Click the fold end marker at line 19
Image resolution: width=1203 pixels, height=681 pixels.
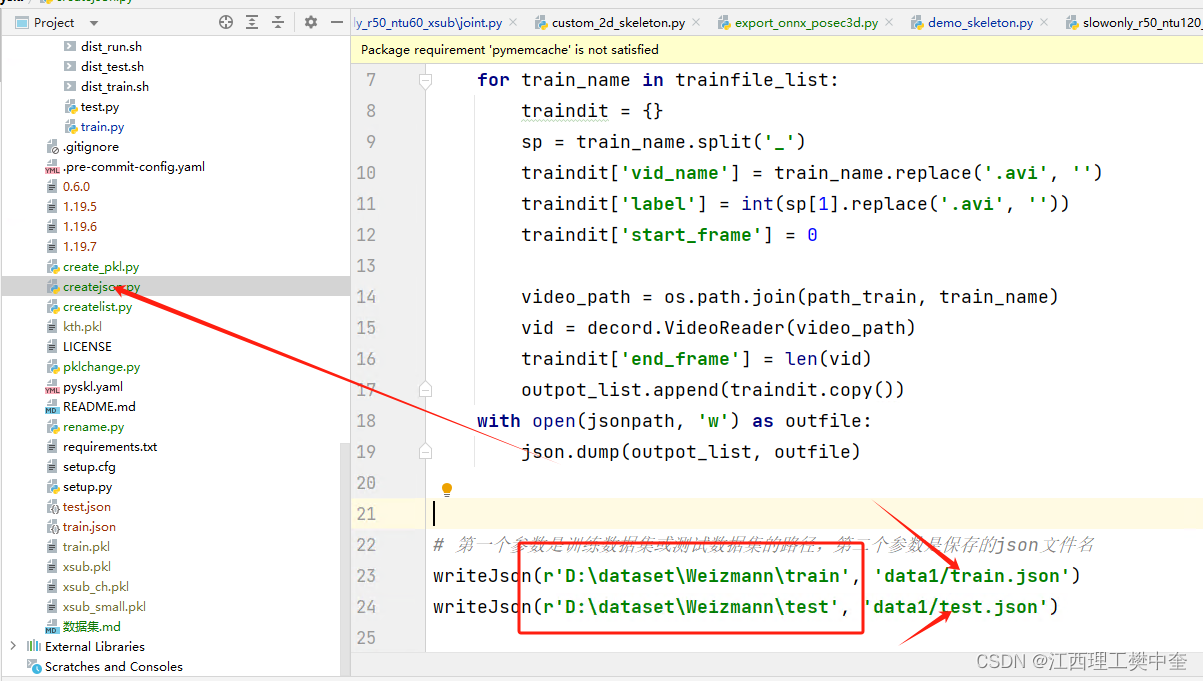pyautogui.click(x=425, y=451)
